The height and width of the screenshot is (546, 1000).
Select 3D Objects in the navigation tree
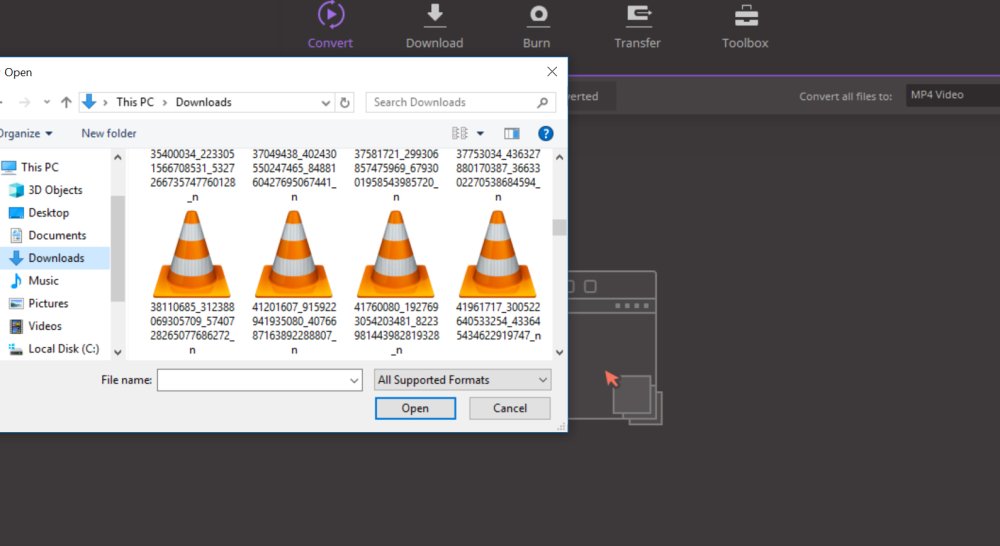[55, 190]
